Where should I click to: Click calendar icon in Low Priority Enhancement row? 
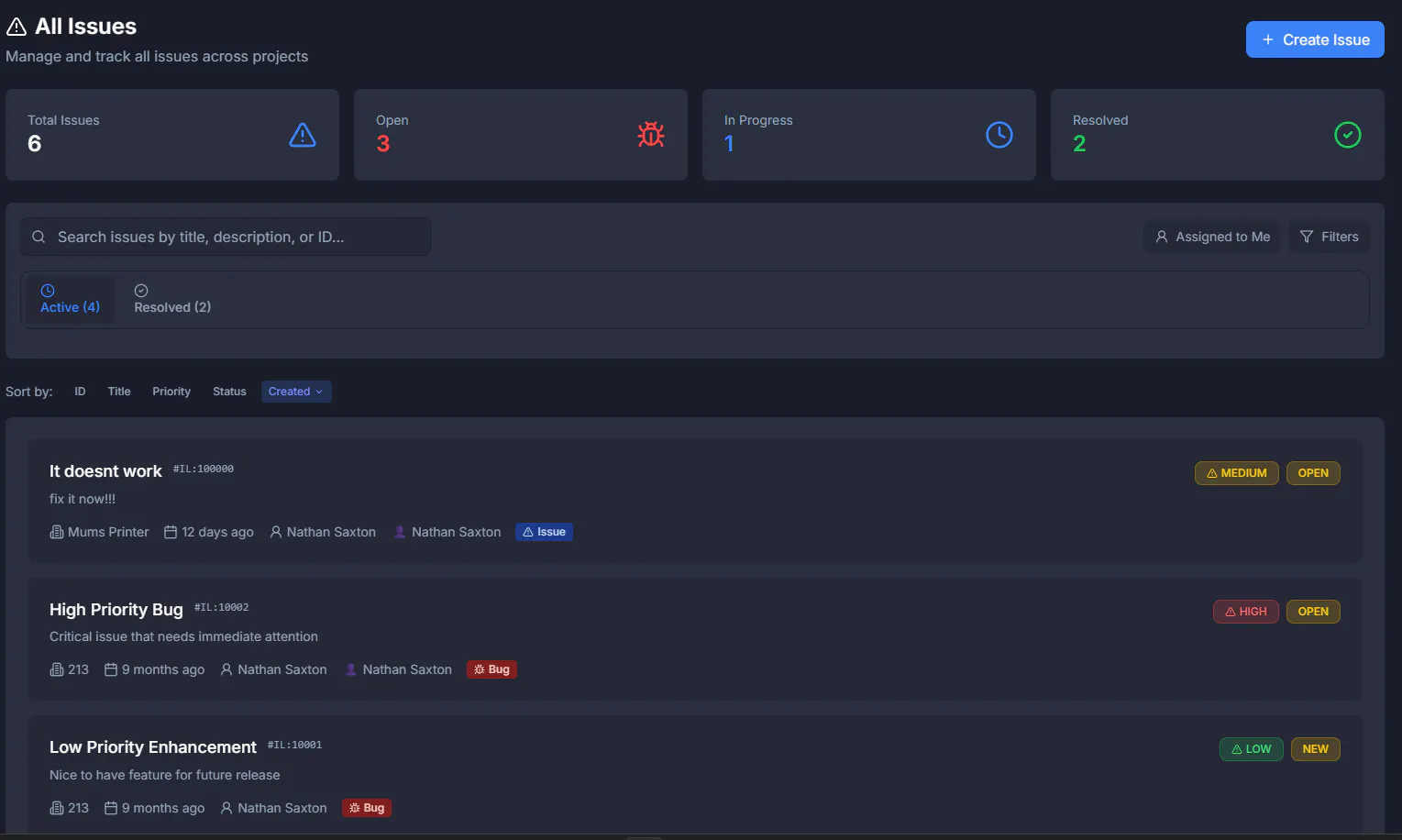point(111,808)
